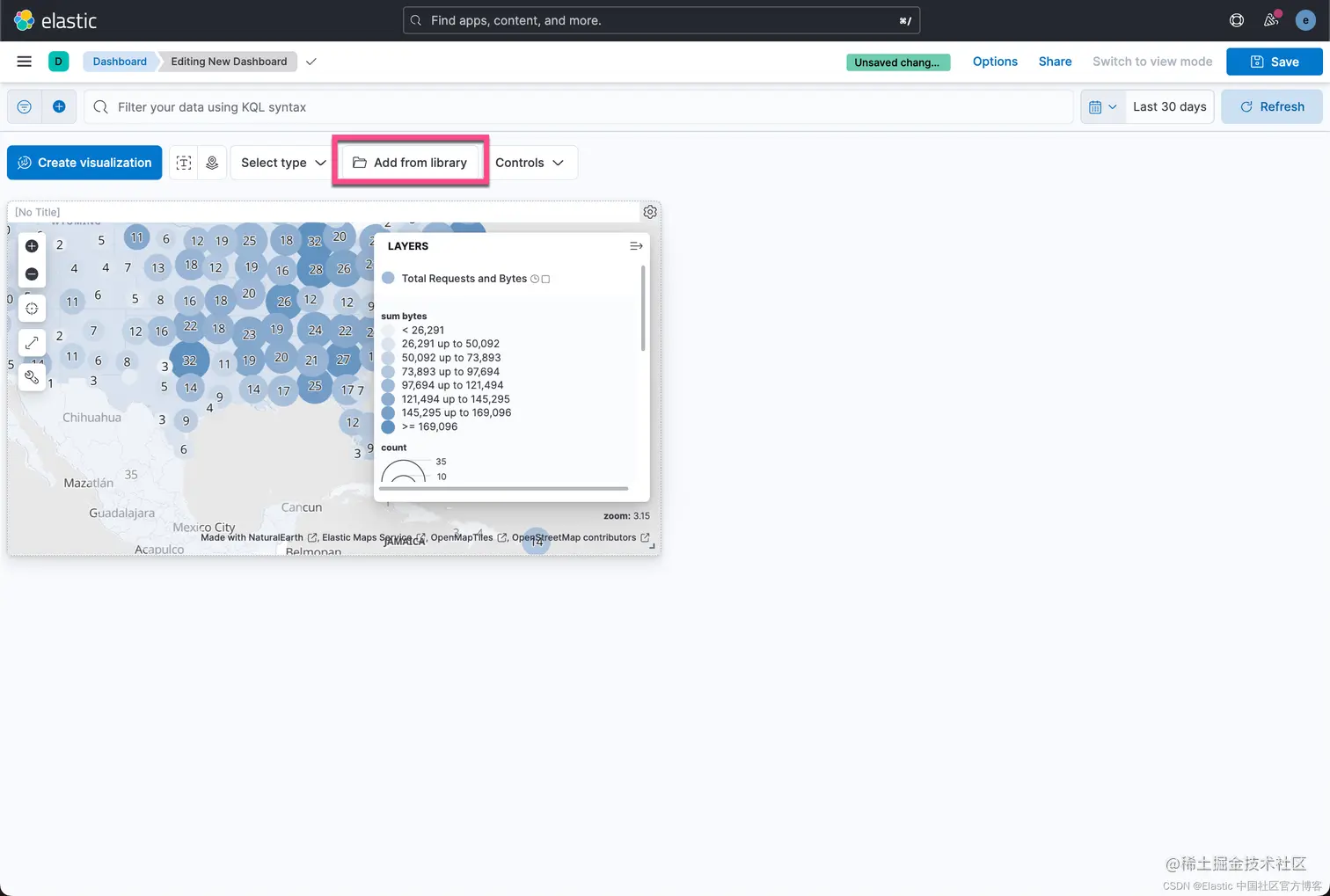This screenshot has width=1330, height=896.
Task: Click external link icon after OpenStreetMap contributors
Action: [x=645, y=537]
